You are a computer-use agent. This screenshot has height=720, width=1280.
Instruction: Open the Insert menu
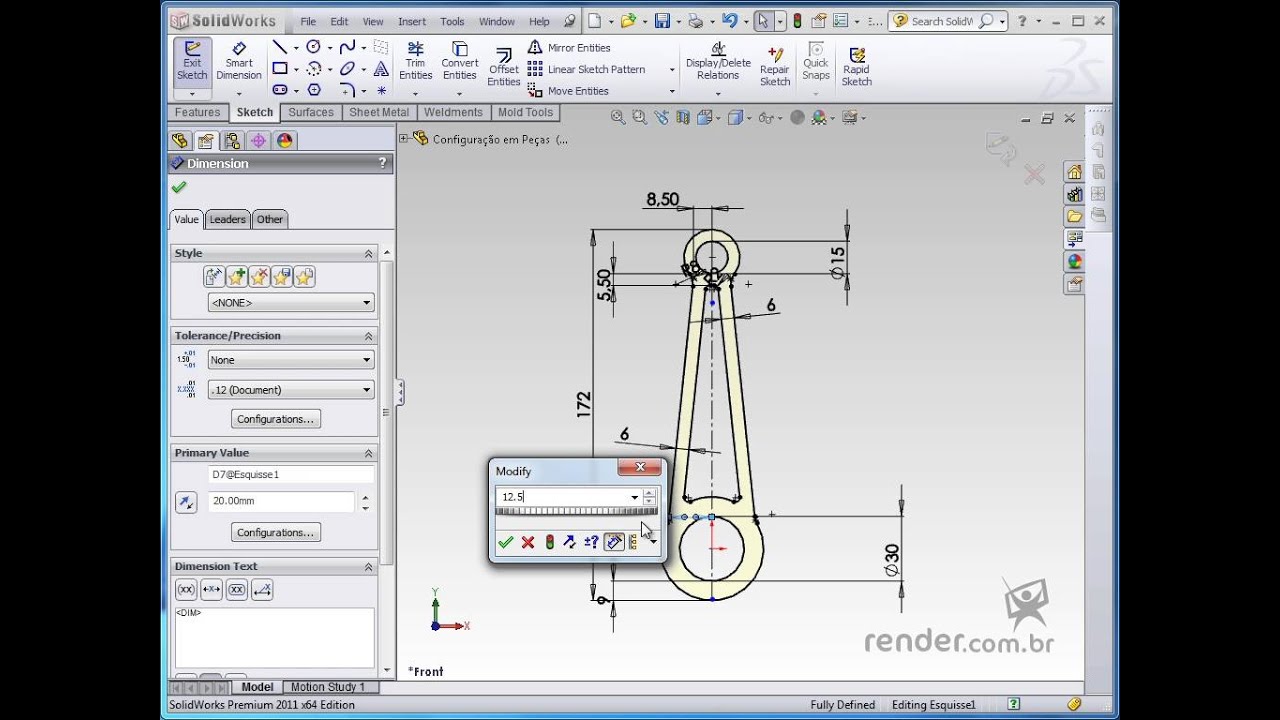412,21
